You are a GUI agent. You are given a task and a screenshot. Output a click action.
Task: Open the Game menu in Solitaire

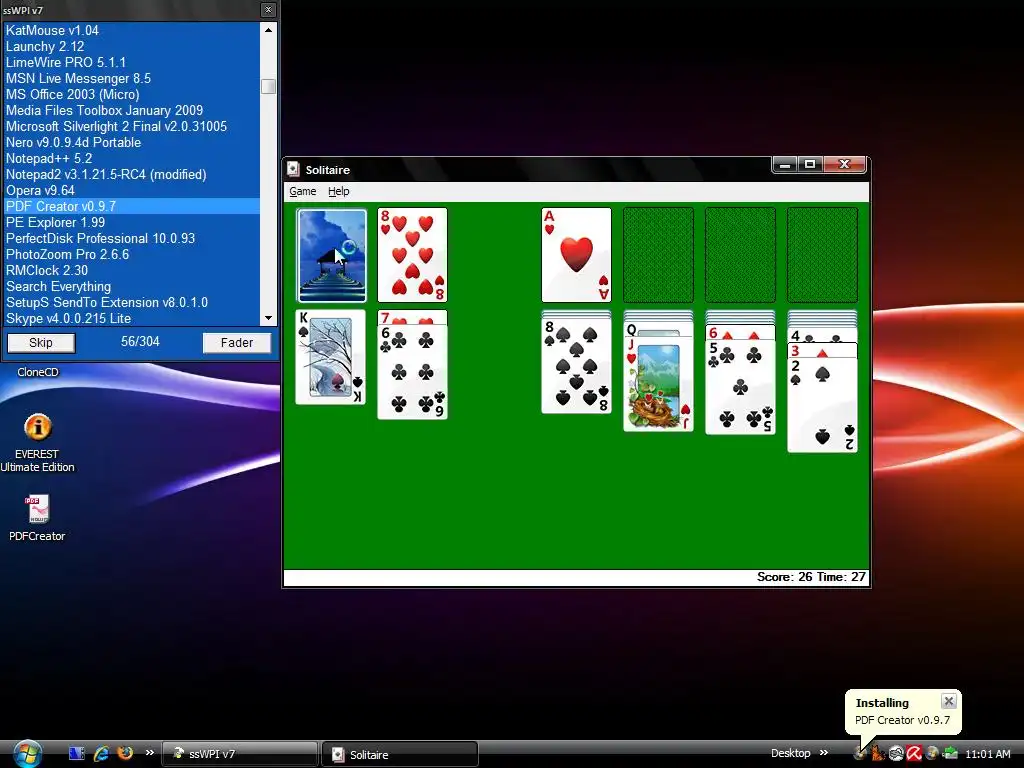click(302, 191)
